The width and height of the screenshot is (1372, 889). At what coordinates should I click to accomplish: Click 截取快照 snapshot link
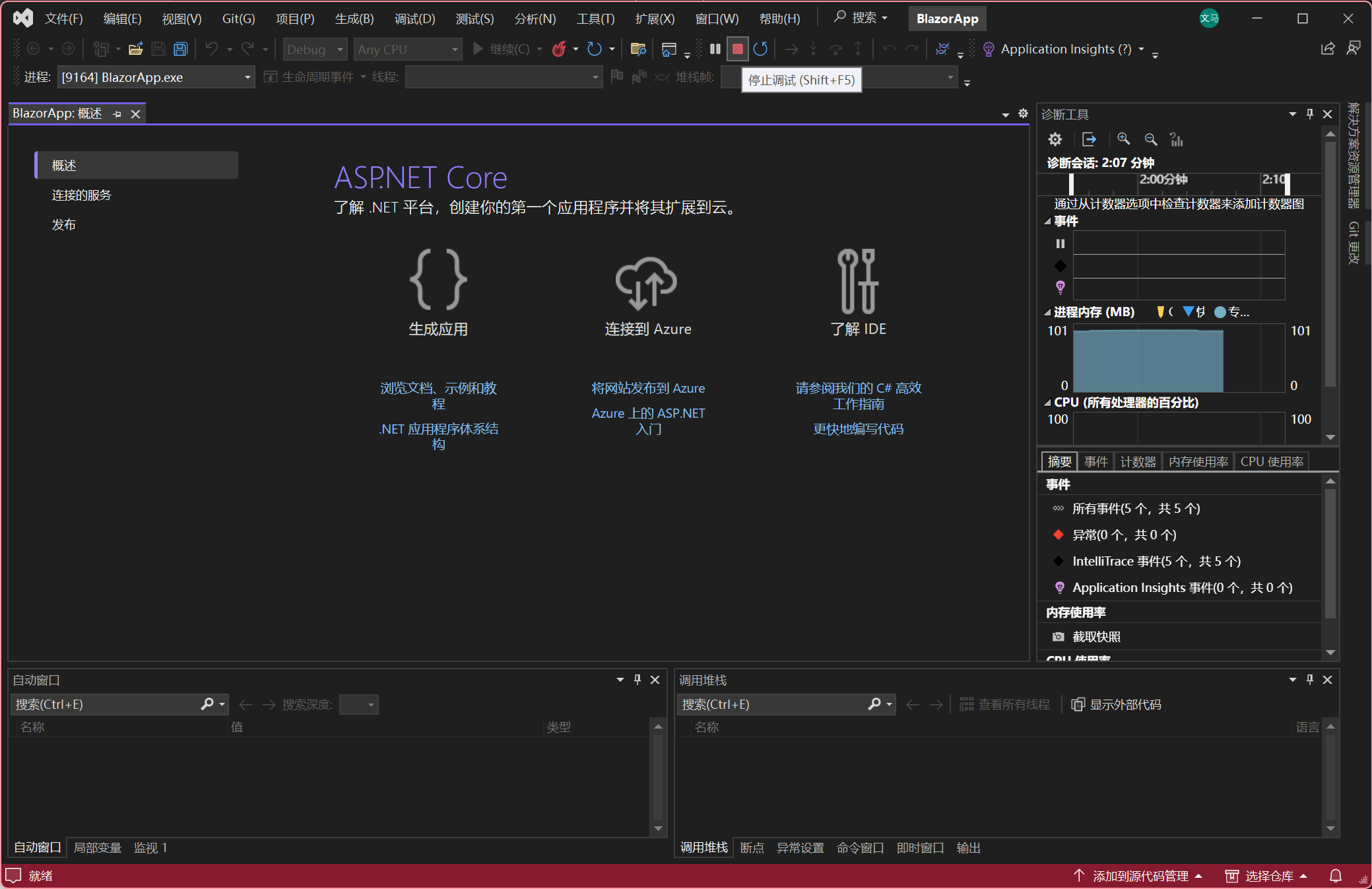coord(1096,637)
